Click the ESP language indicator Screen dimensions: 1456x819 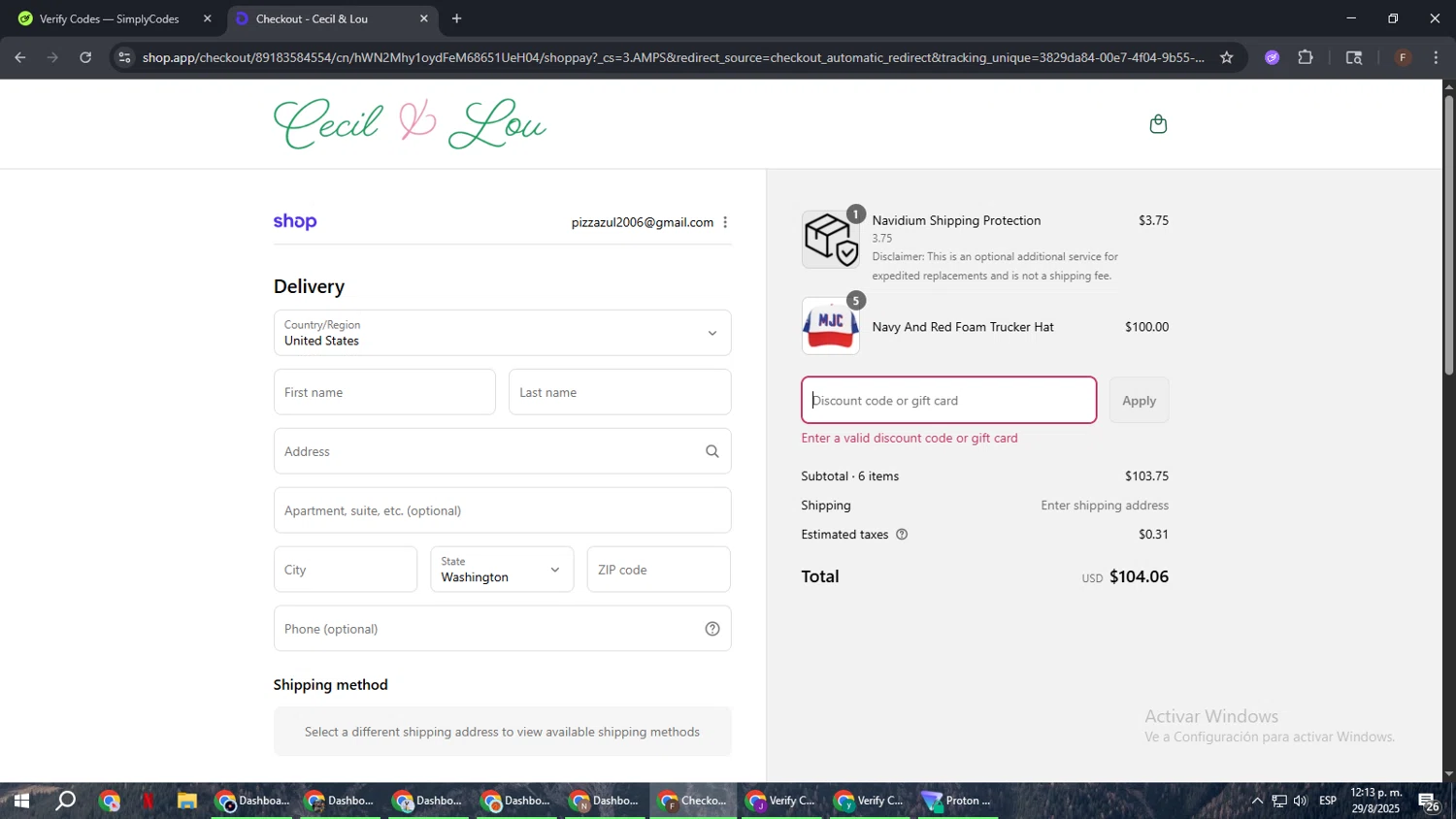[1328, 801]
